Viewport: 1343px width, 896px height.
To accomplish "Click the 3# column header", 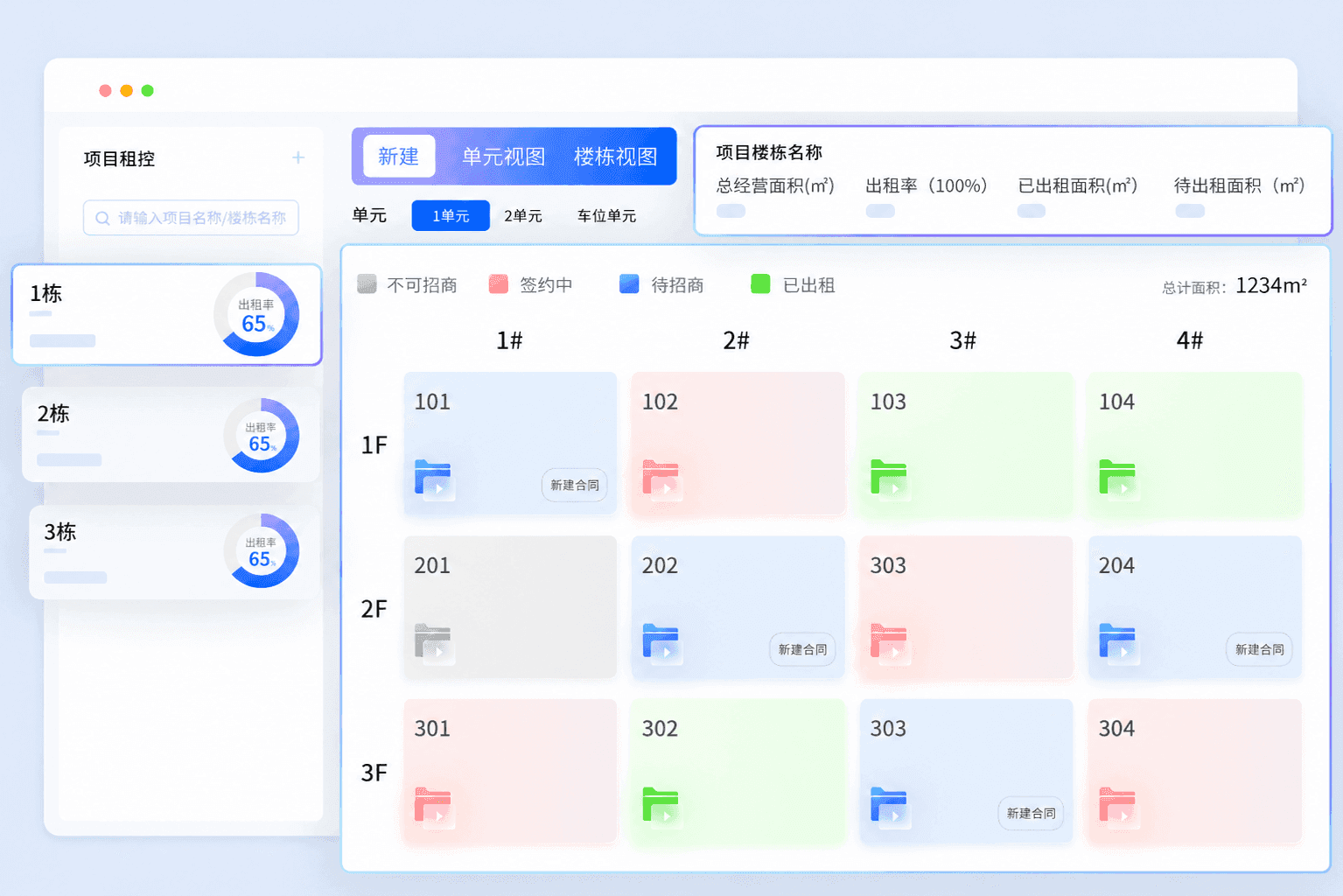I will pos(962,340).
